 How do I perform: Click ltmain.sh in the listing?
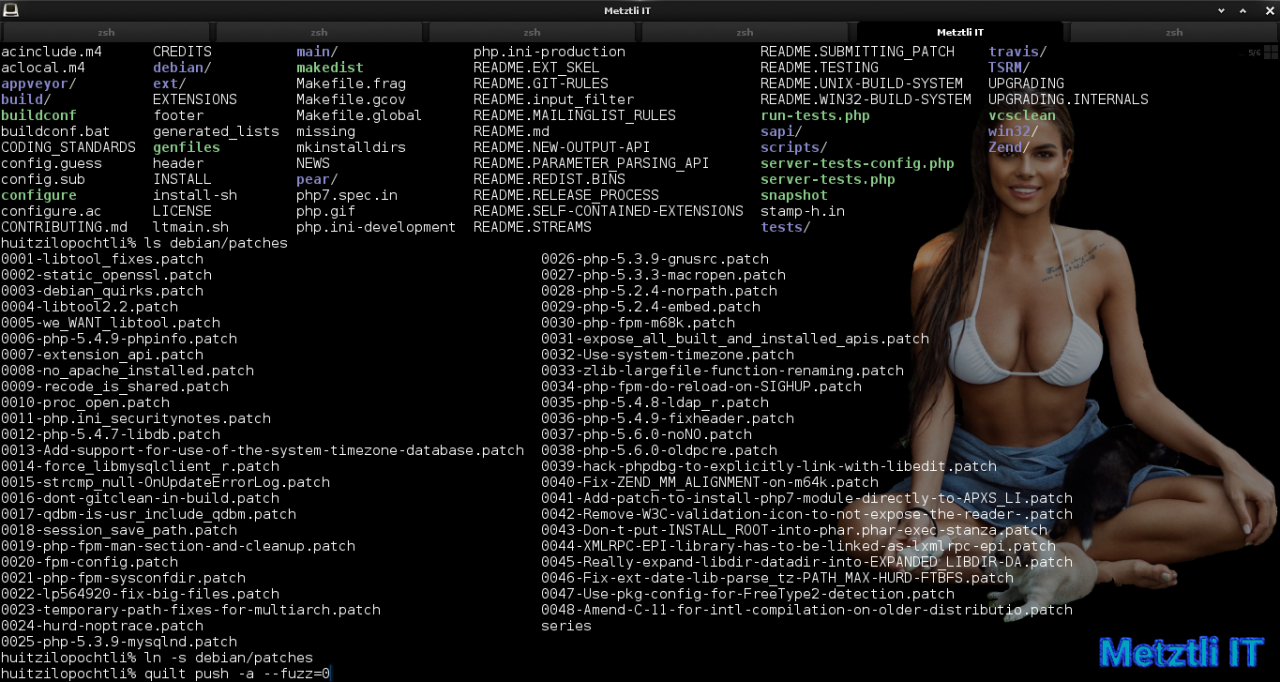190,227
